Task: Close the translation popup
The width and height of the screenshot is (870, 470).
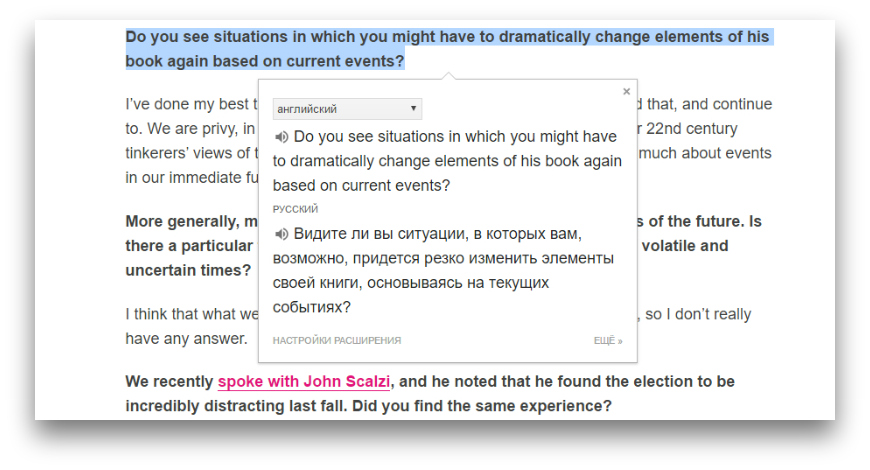Action: click(627, 92)
